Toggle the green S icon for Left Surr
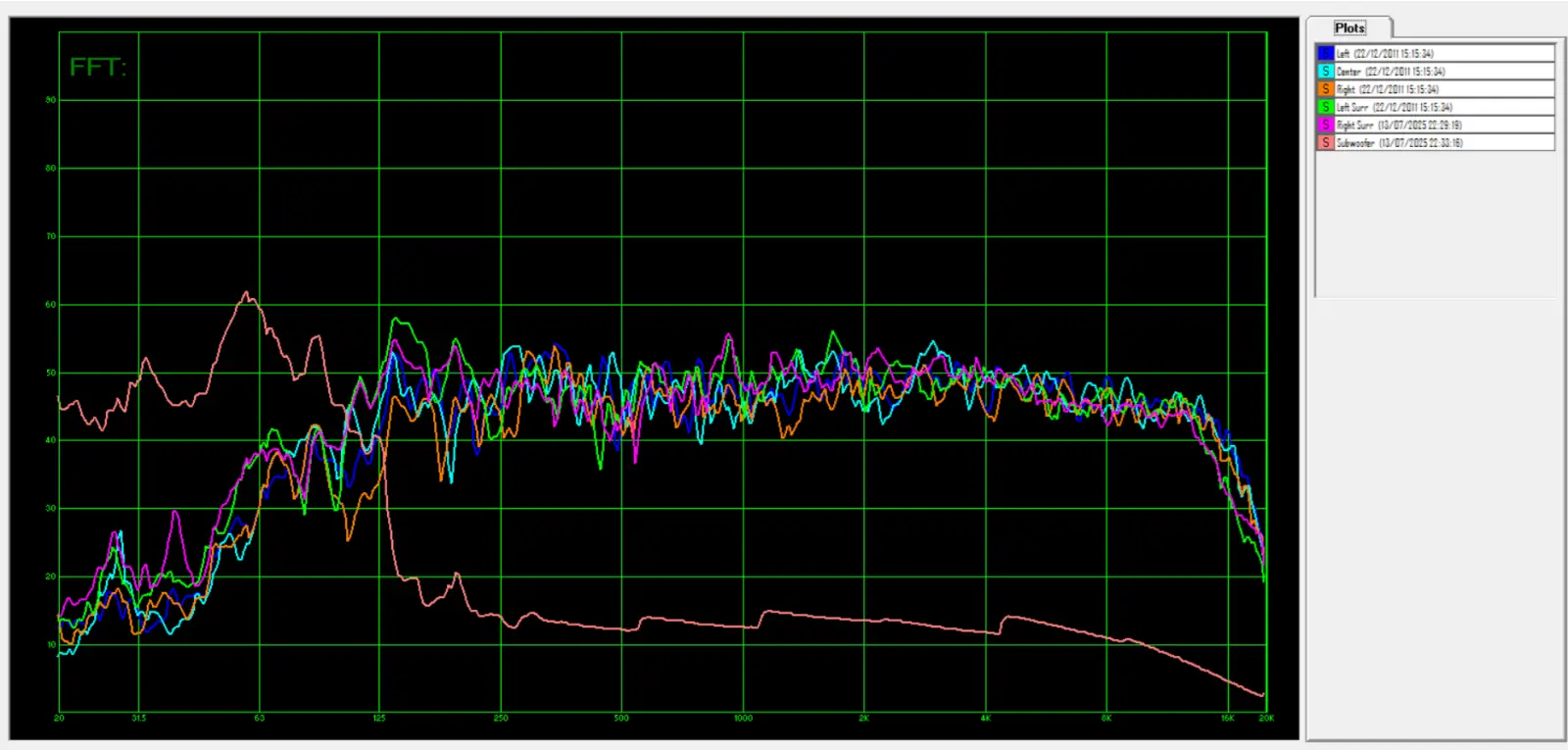 (1325, 107)
